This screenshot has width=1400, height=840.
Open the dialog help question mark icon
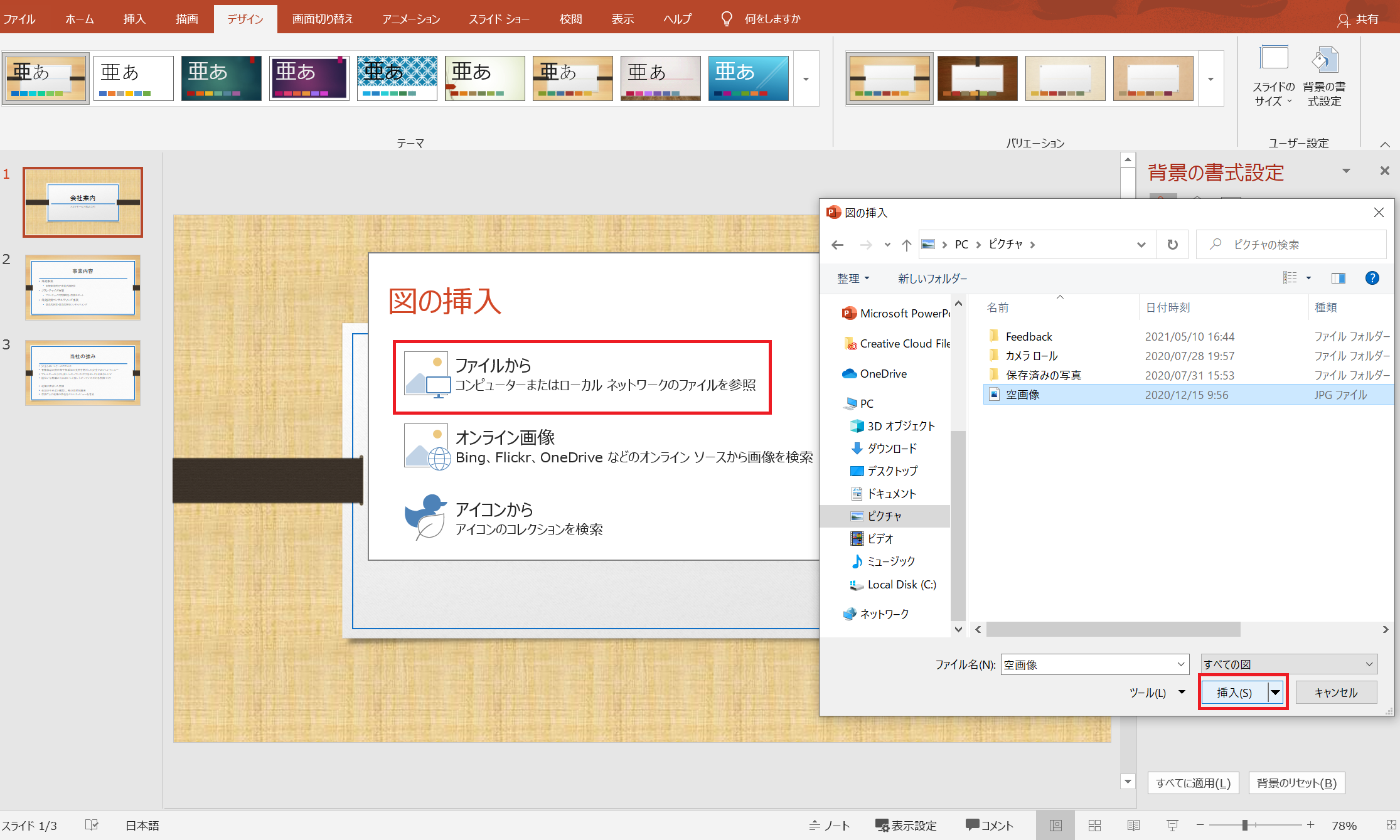tap(1372, 278)
